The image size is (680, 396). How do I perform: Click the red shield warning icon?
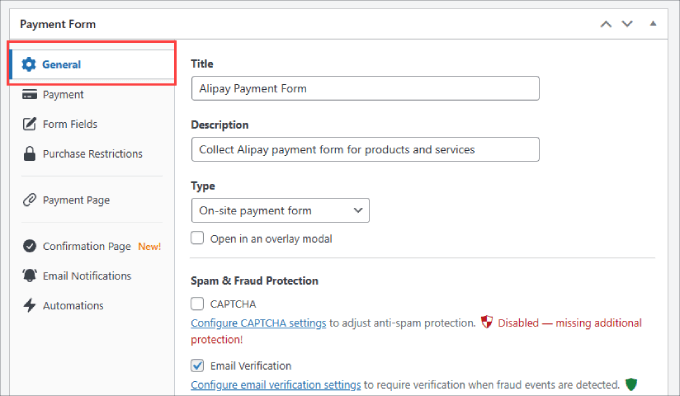[487, 322]
